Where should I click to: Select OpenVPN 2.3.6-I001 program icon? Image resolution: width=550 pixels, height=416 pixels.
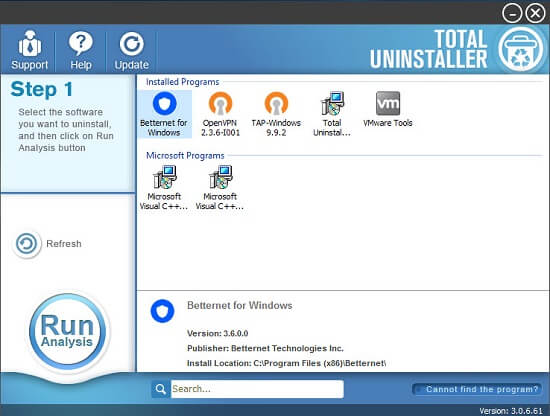(220, 114)
